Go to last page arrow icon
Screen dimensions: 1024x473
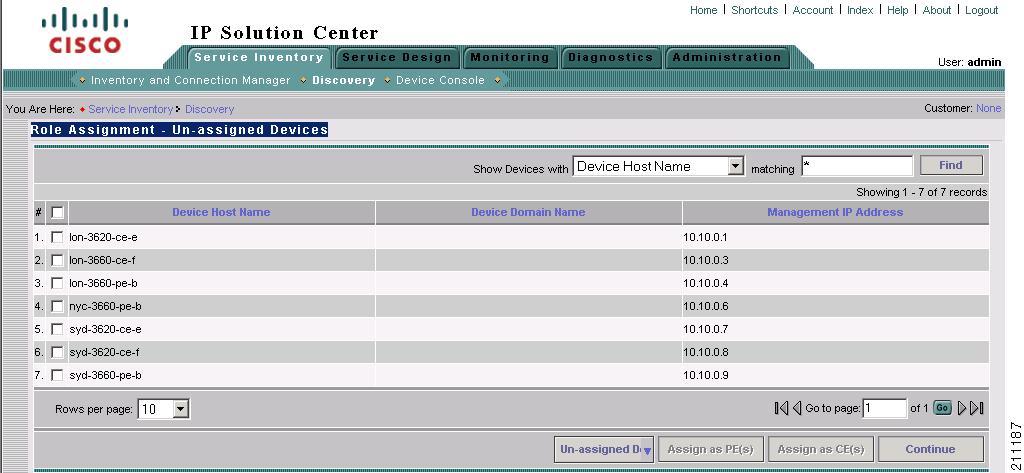977,408
